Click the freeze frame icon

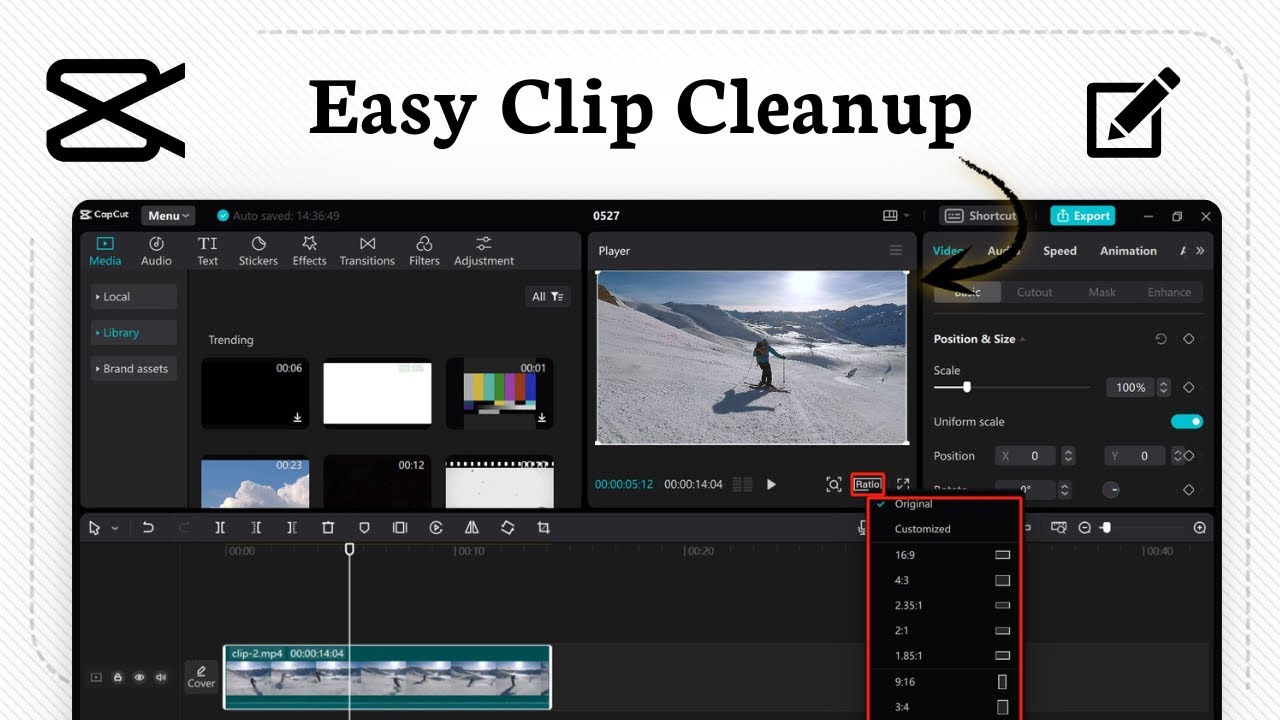click(x=400, y=527)
